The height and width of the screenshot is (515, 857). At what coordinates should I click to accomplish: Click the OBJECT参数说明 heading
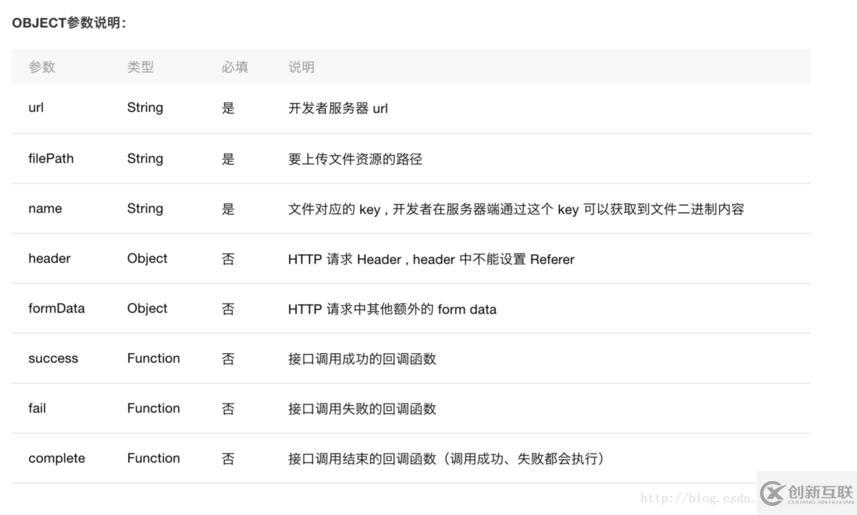(x=69, y=23)
